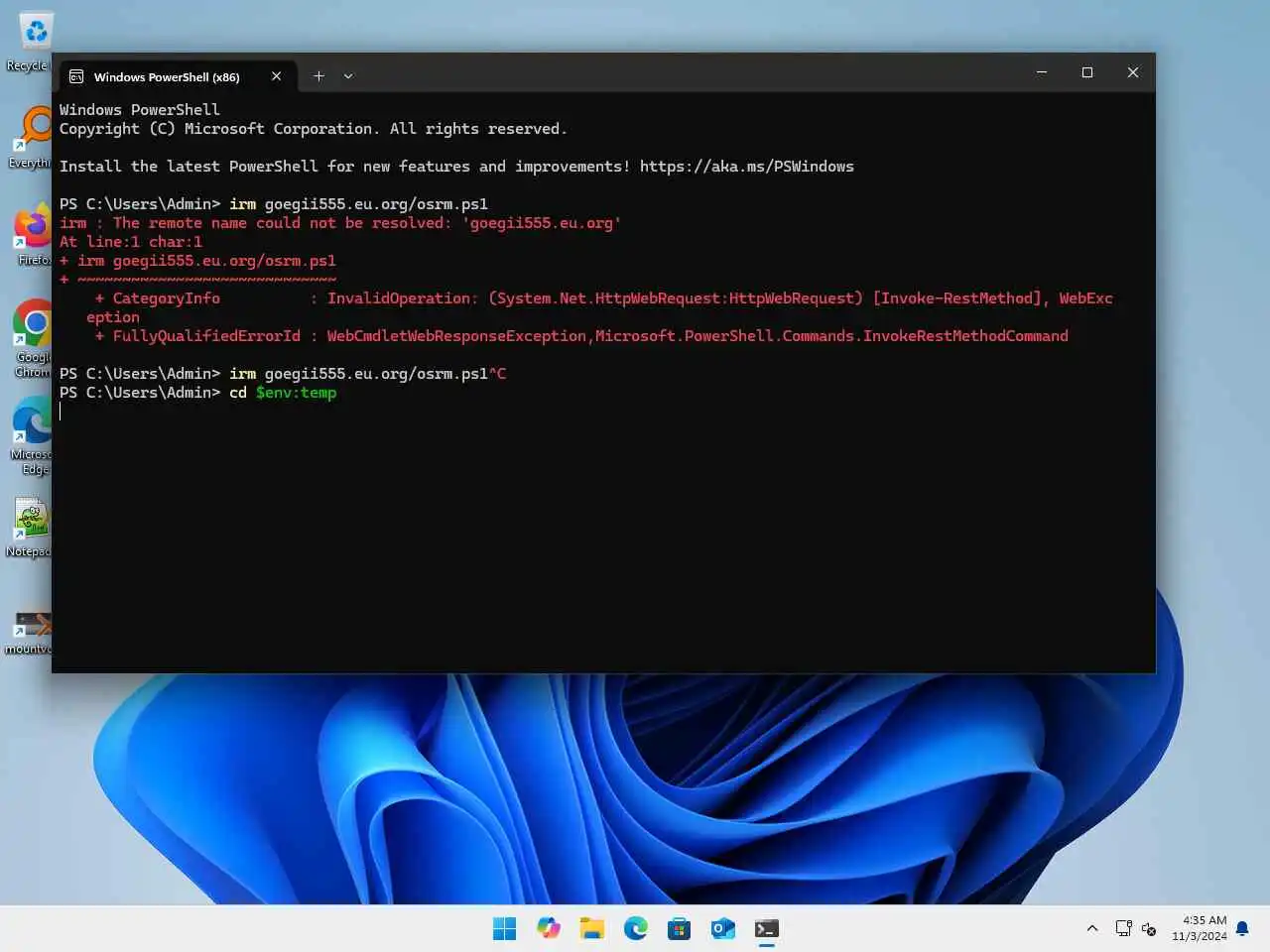Click the 'cd $env:temp' command line
This screenshot has width=1270, height=952.
tap(197, 393)
